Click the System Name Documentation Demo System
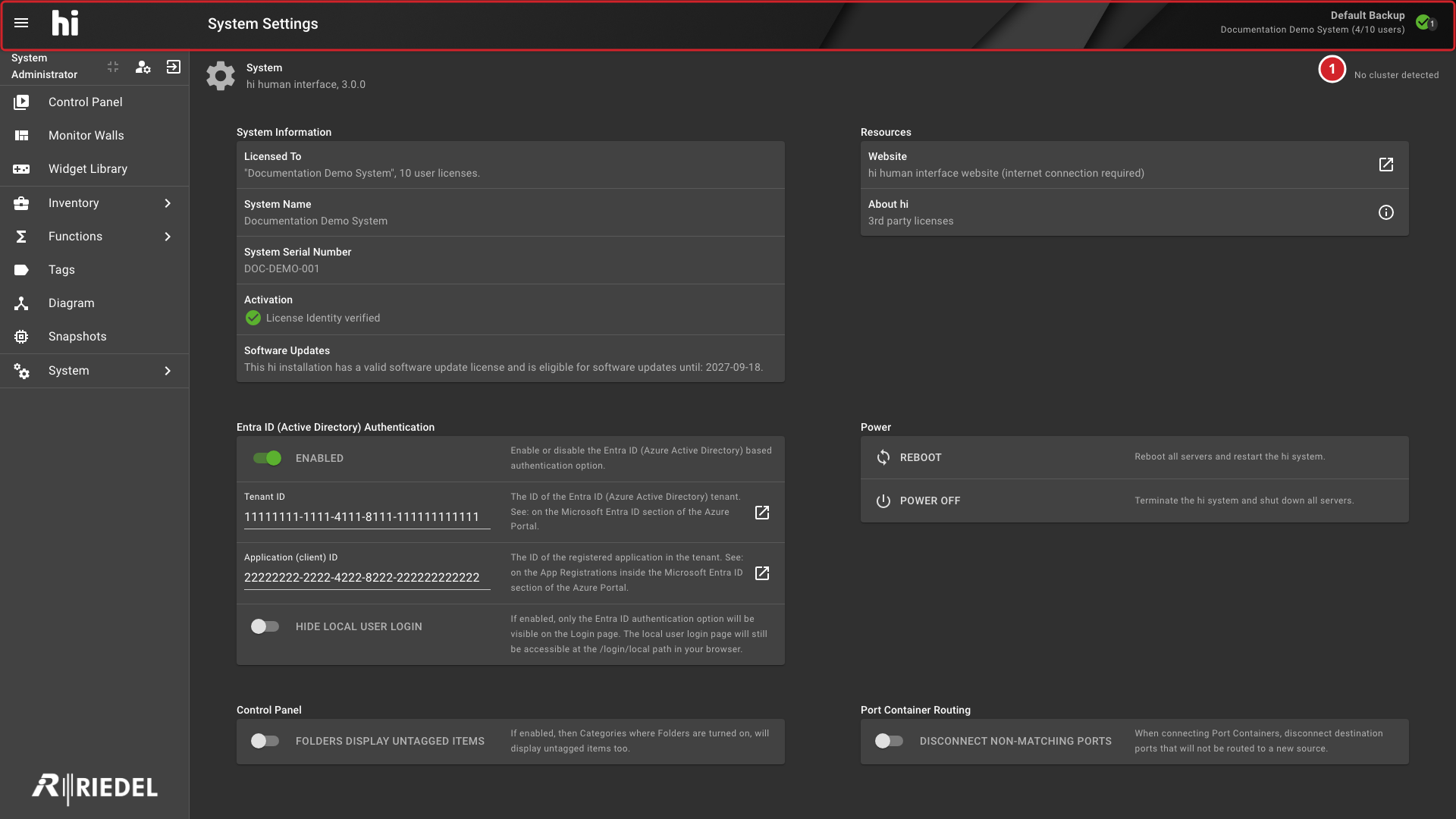The height and width of the screenshot is (819, 1456). tap(315, 221)
